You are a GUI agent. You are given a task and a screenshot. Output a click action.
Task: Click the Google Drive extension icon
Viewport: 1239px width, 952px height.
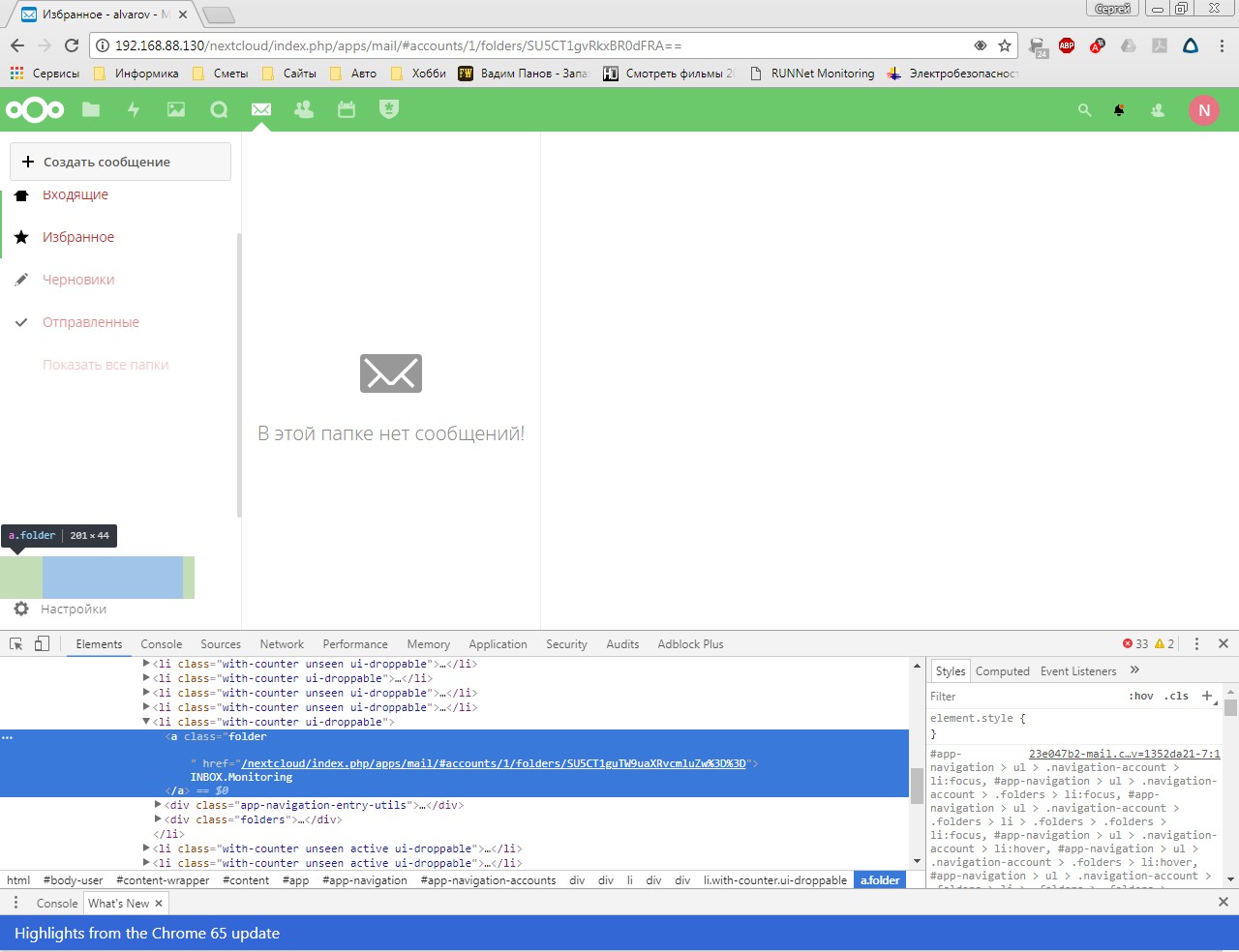1129,45
